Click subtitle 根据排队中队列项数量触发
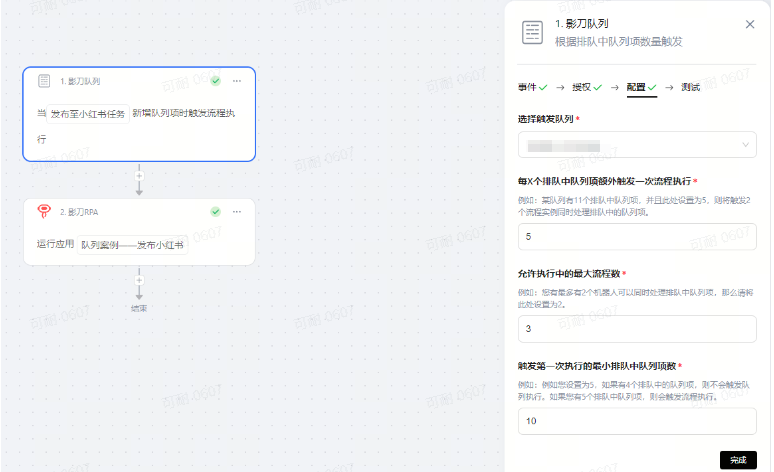 point(619,42)
